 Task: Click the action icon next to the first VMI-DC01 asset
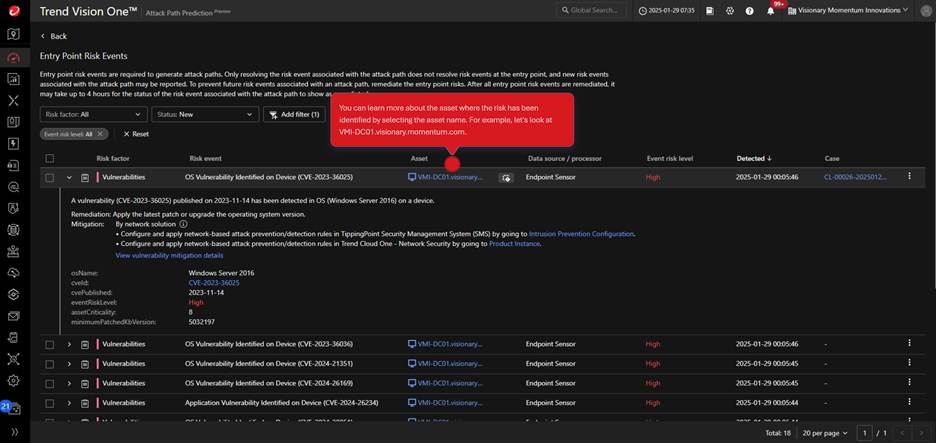point(506,178)
